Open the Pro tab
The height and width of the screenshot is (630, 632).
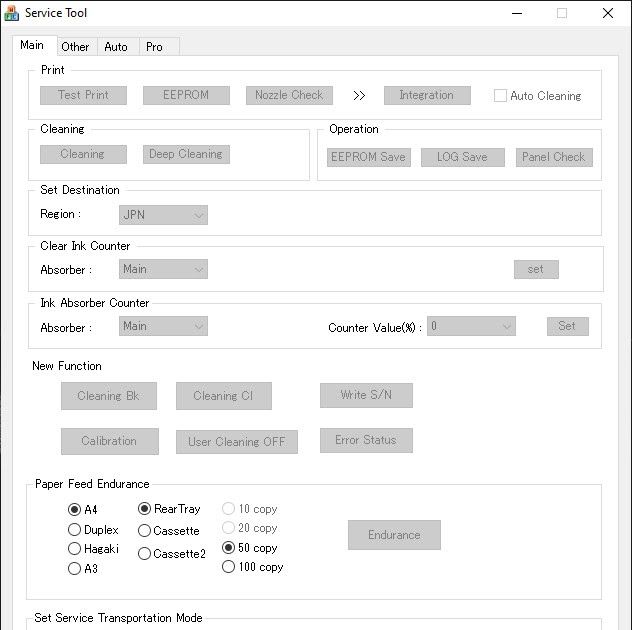[x=154, y=46]
